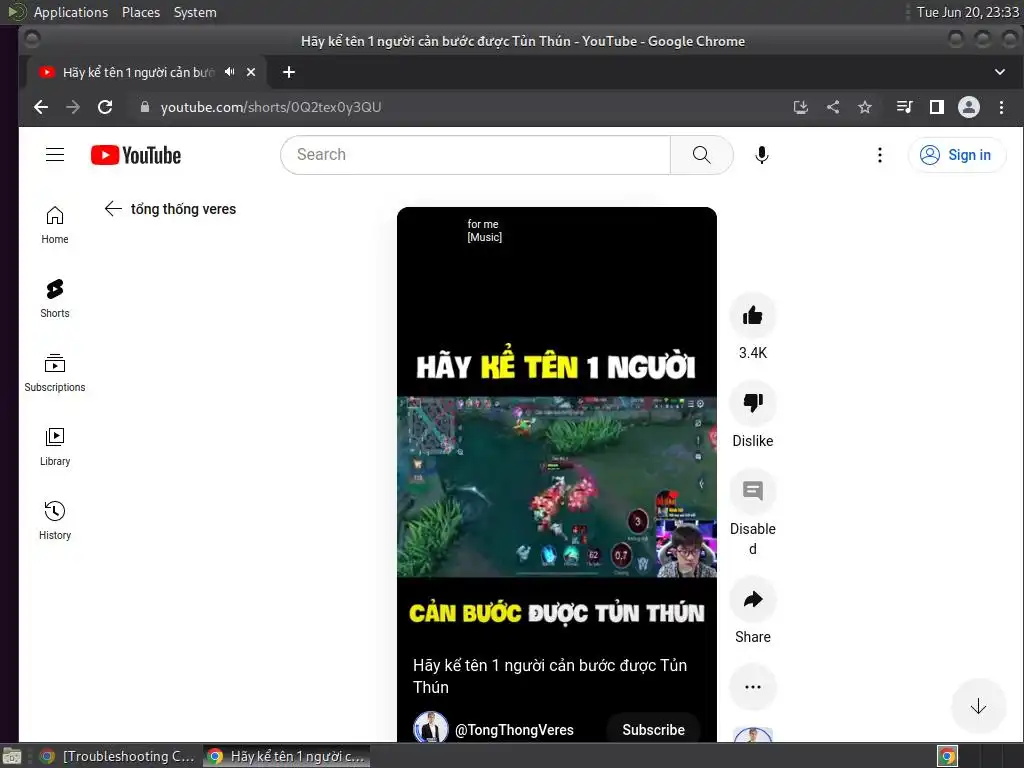Open Shorts in the sidebar

55,298
